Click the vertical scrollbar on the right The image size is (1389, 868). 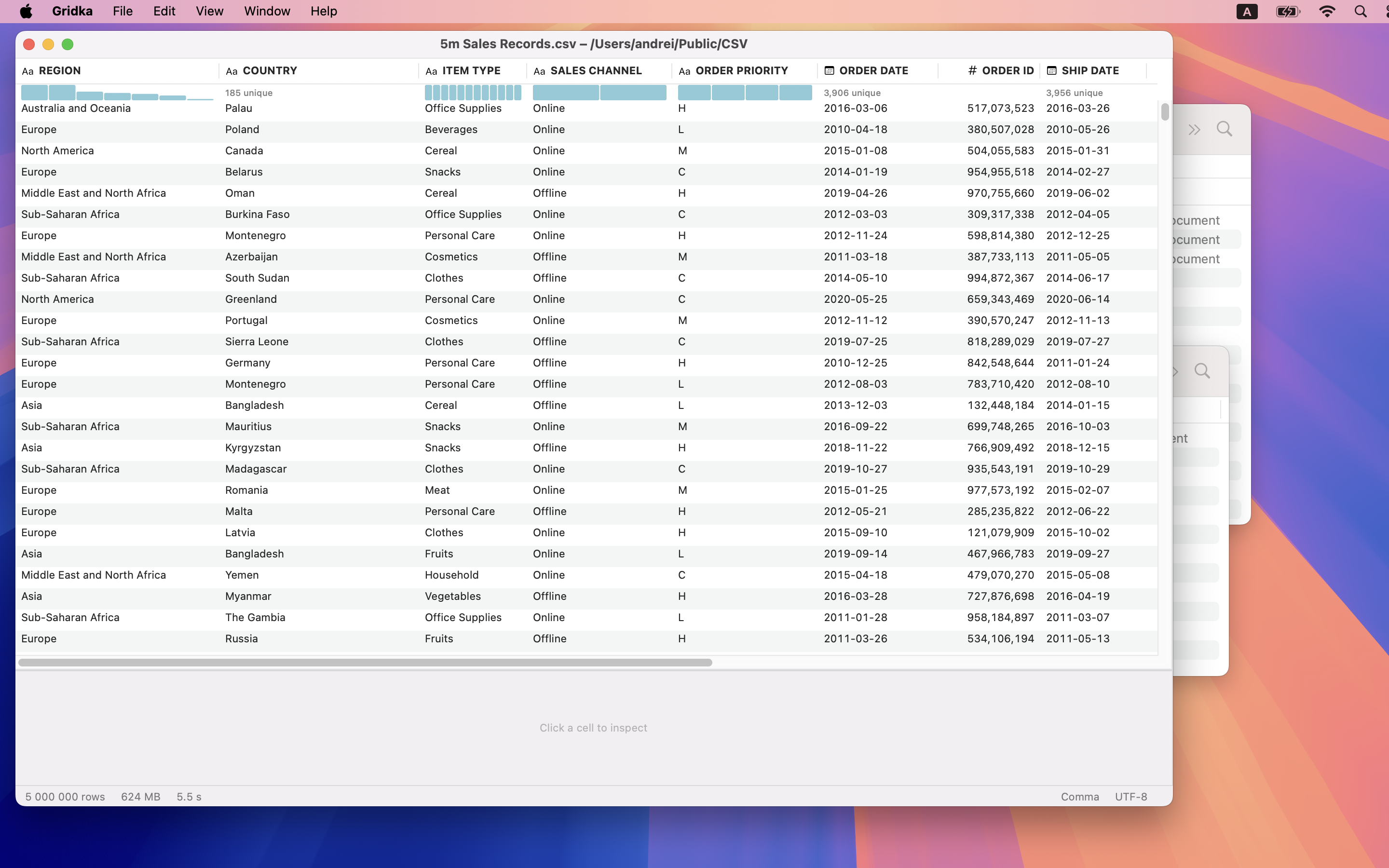click(x=1164, y=113)
